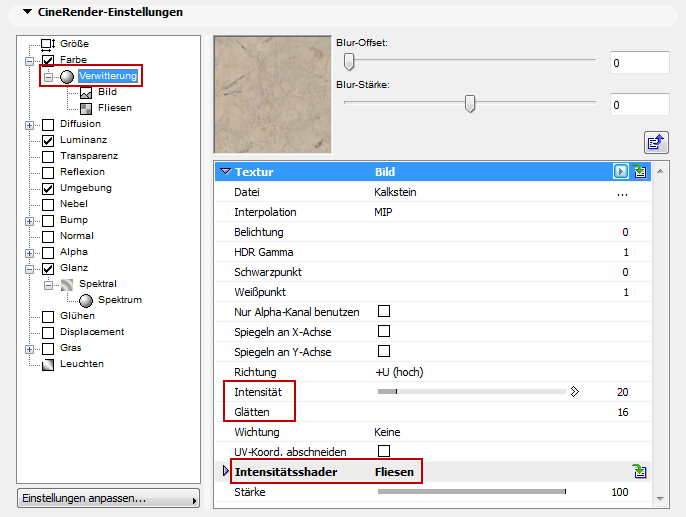The width and height of the screenshot is (686, 517).
Task: Expand the Intensitätsshader section triangle
Action: pos(226,471)
